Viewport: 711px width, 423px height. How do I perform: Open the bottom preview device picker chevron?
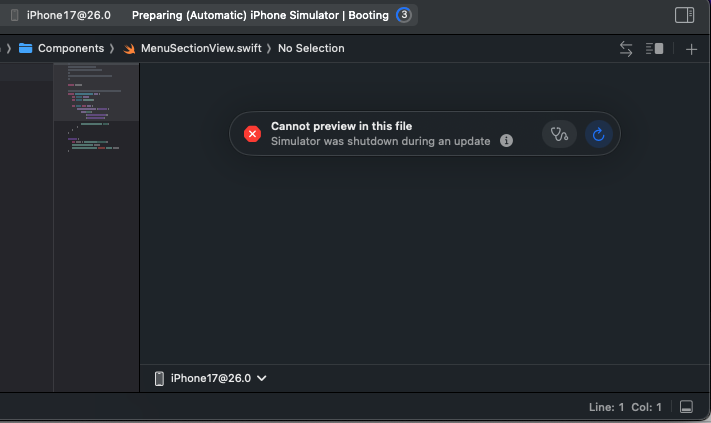(262, 378)
